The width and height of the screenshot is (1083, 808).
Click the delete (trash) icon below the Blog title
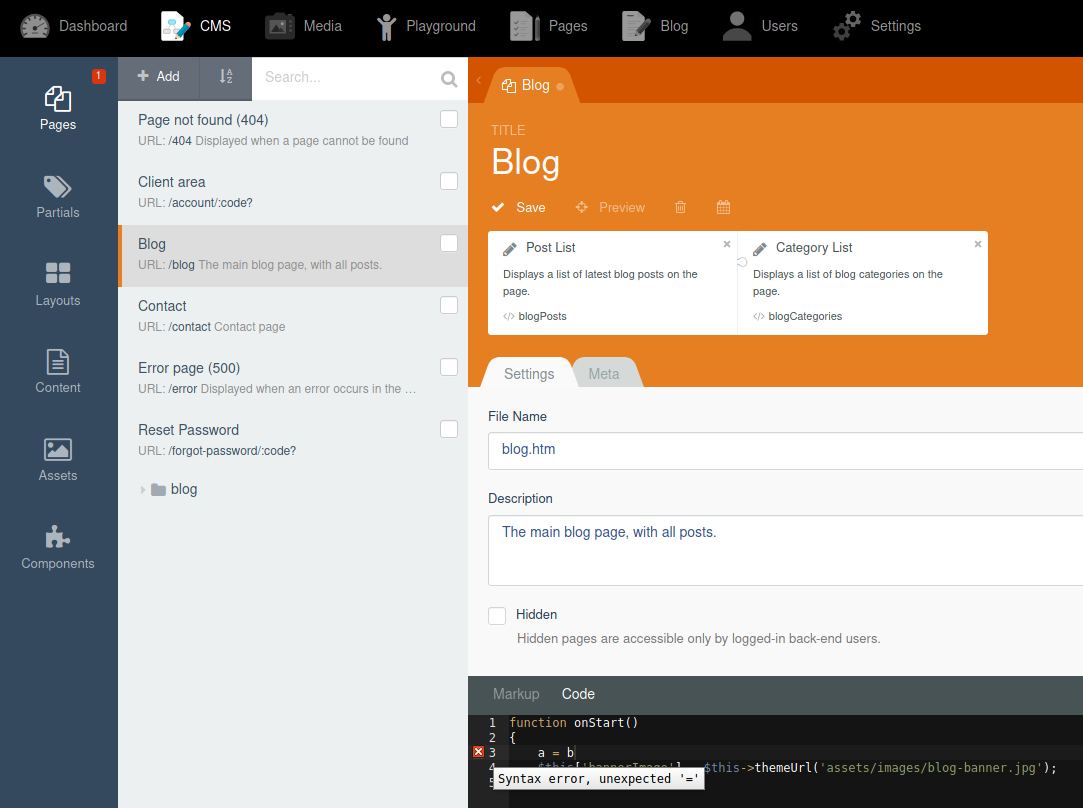[680, 207]
